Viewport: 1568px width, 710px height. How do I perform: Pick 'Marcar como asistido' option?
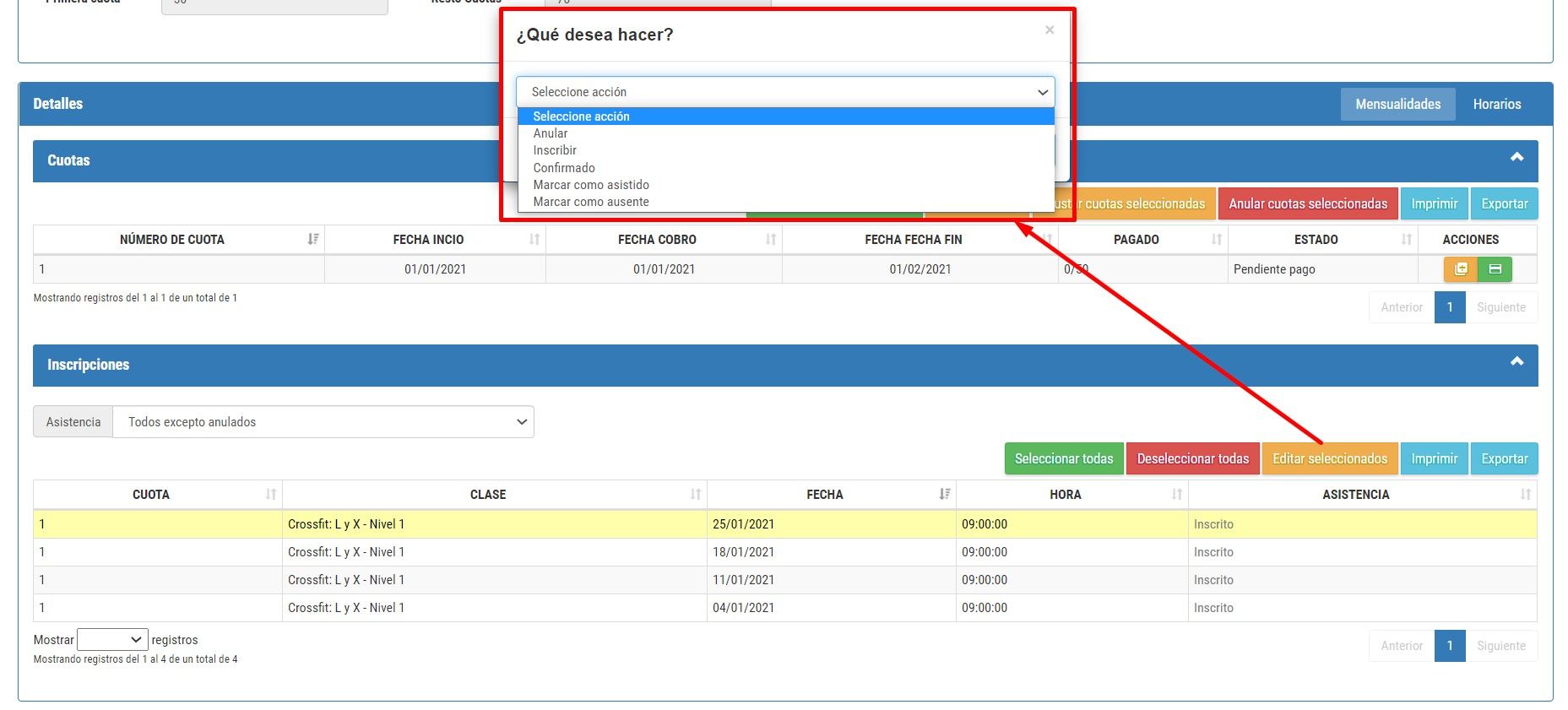click(x=785, y=185)
